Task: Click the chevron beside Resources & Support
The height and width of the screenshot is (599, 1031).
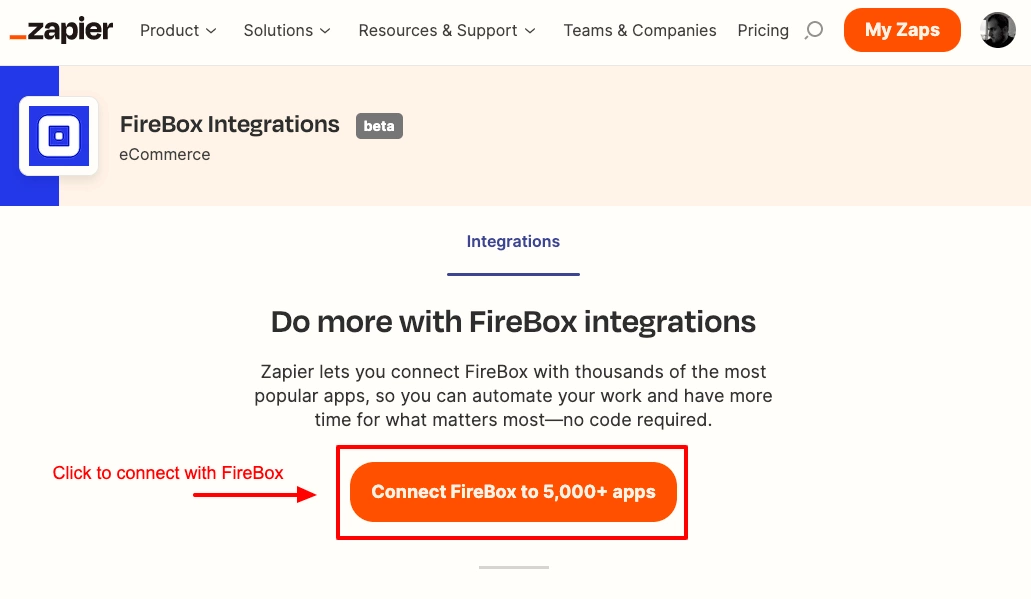Action: point(530,31)
